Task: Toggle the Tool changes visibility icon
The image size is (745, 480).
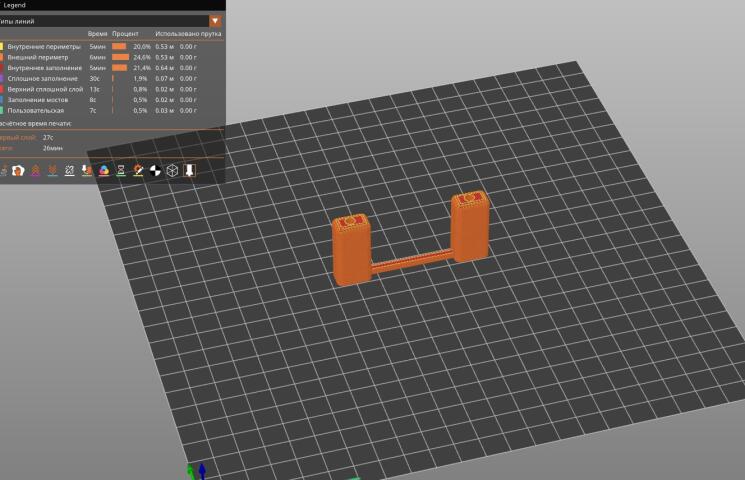Action: click(x=86, y=170)
